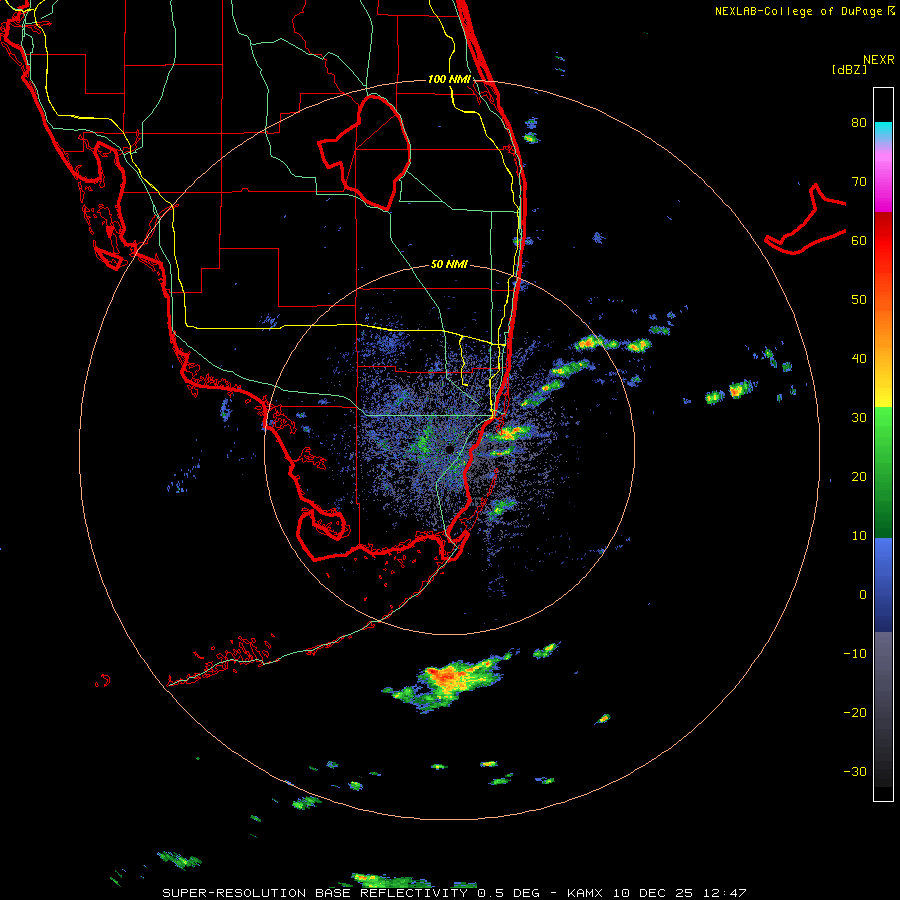The image size is (900, 900).
Task: Click the 50 value on the dBZ scale
Action: point(859,300)
